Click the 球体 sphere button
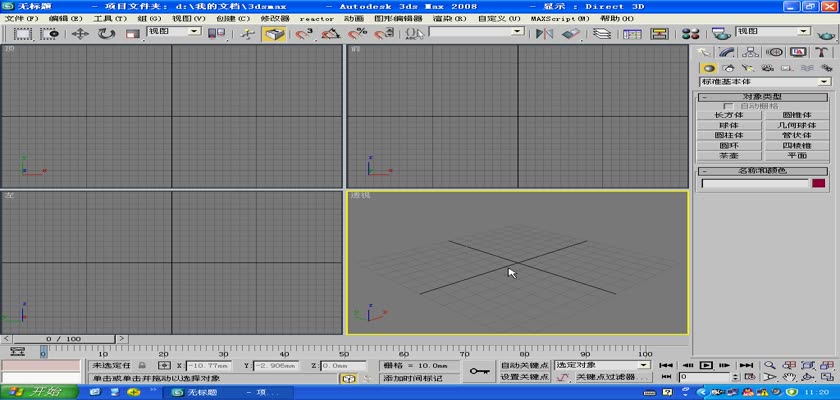Viewport: 840px width, 400px height. tap(729, 125)
